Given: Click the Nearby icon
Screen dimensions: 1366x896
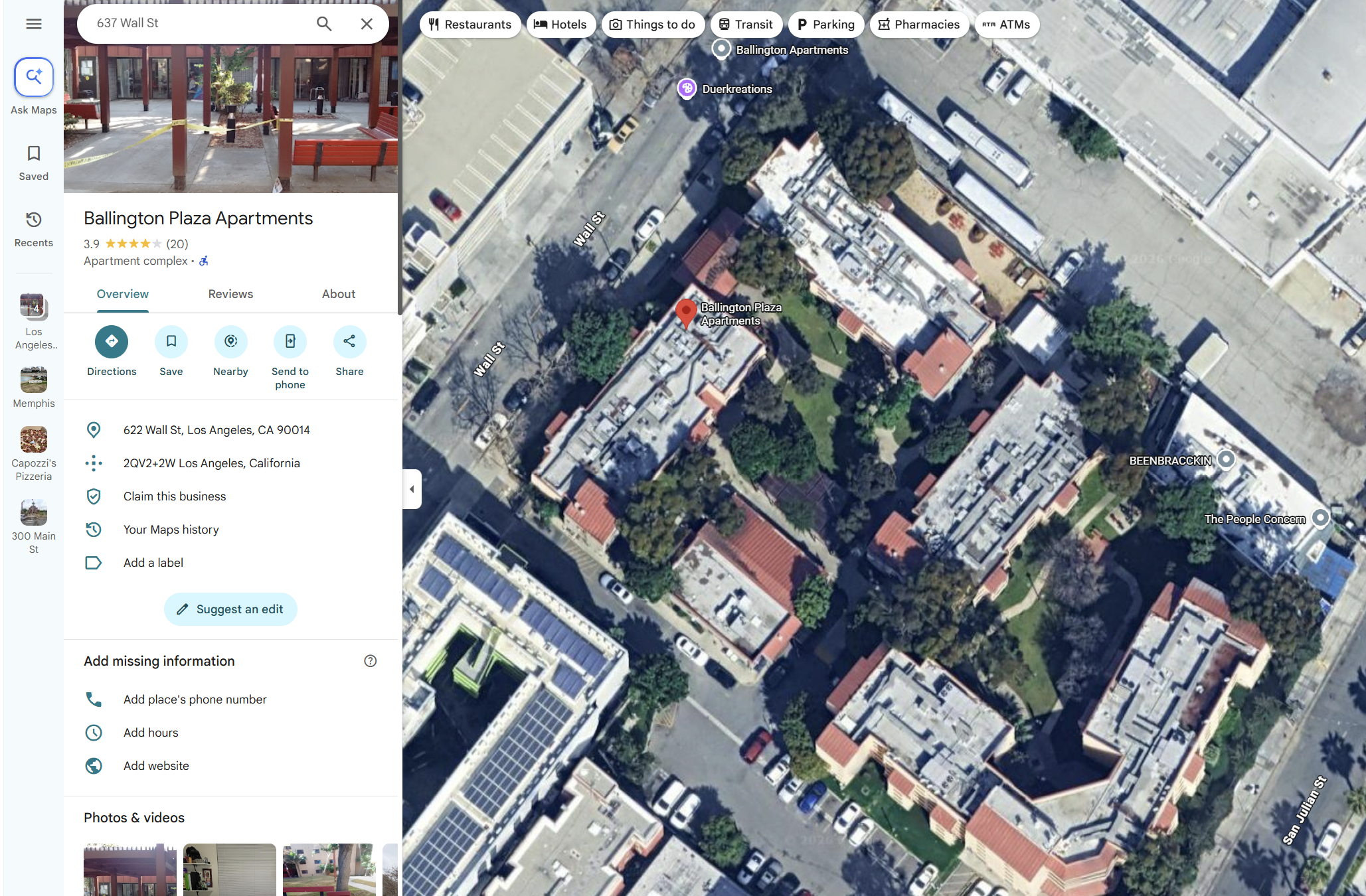Looking at the screenshot, I should click(230, 341).
